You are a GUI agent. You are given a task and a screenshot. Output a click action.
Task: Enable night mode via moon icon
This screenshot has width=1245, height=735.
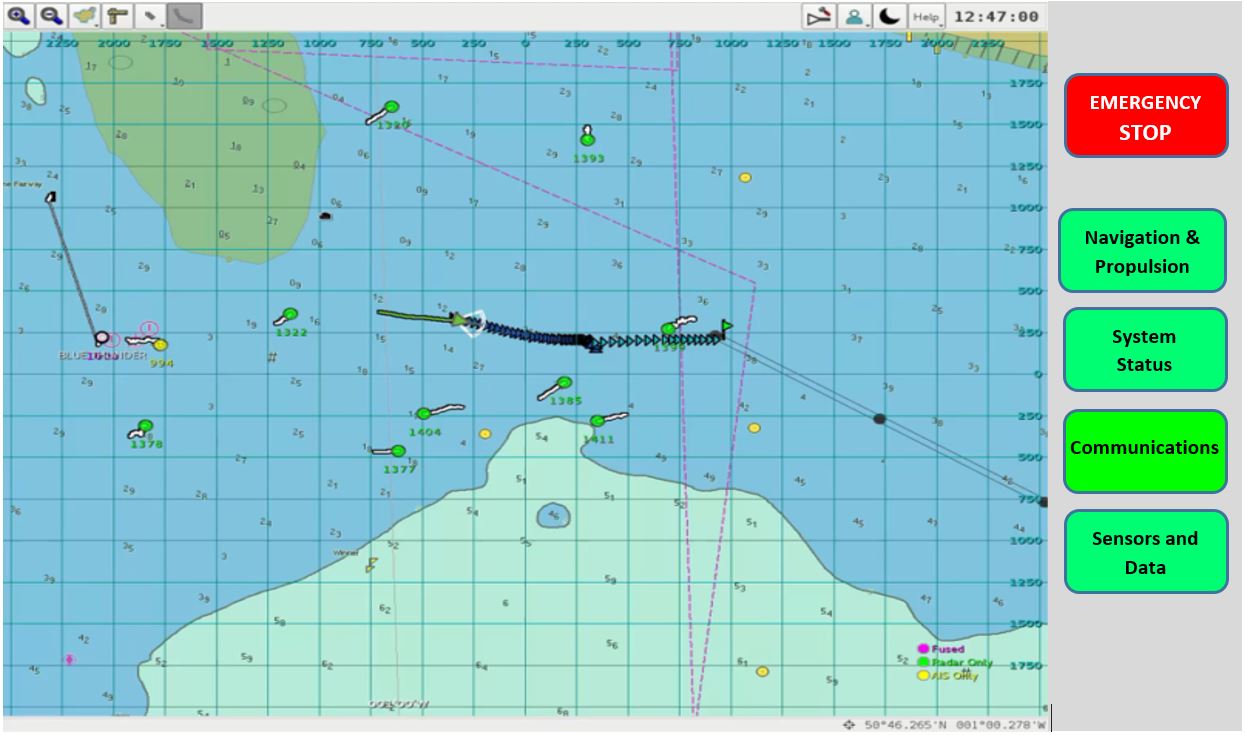pos(888,15)
